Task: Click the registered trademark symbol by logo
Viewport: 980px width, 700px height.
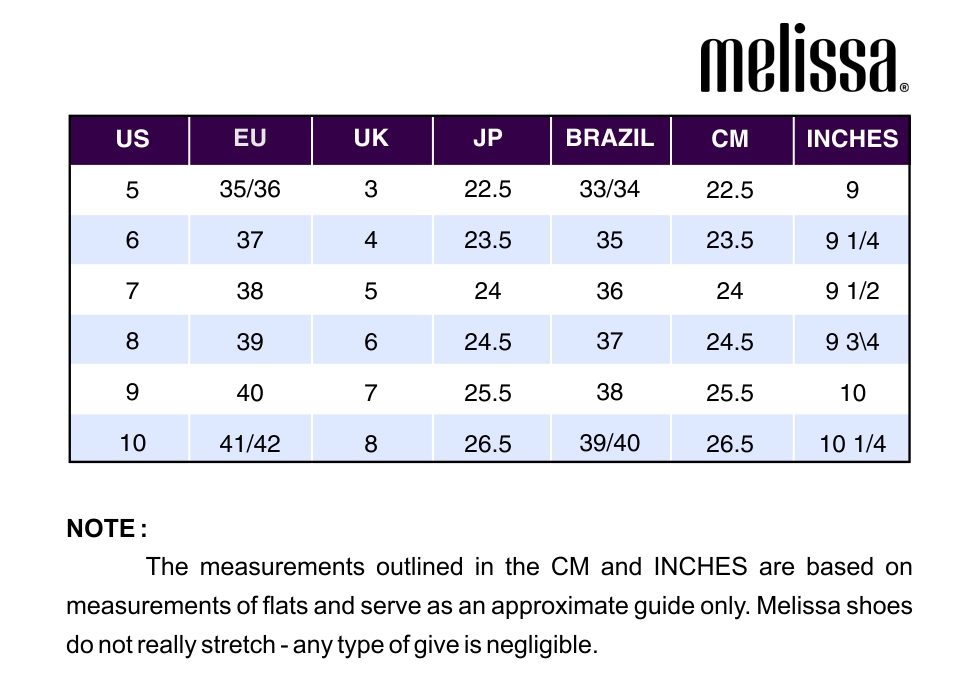Action: 904,88
